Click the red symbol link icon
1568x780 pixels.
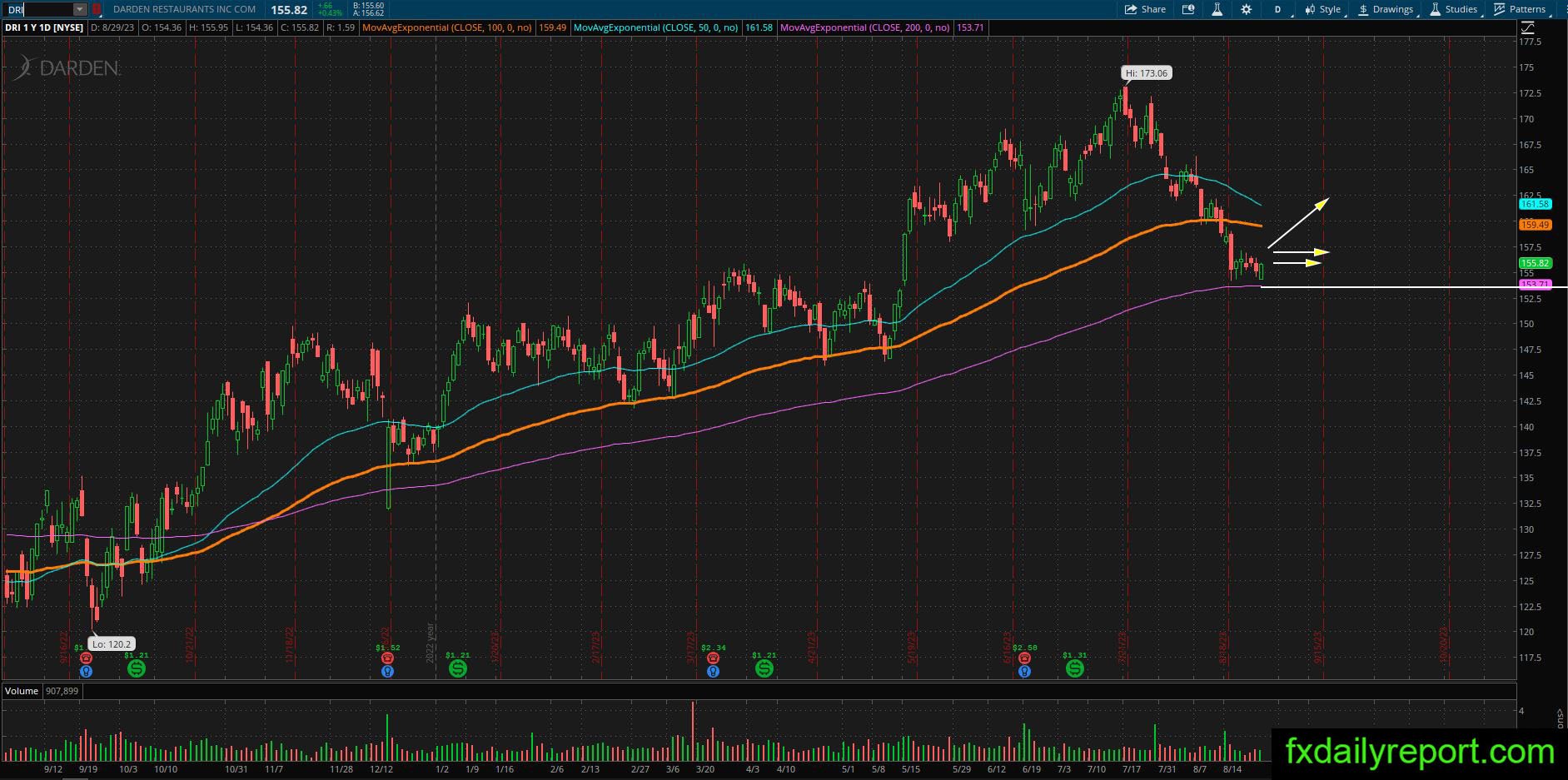point(97,10)
